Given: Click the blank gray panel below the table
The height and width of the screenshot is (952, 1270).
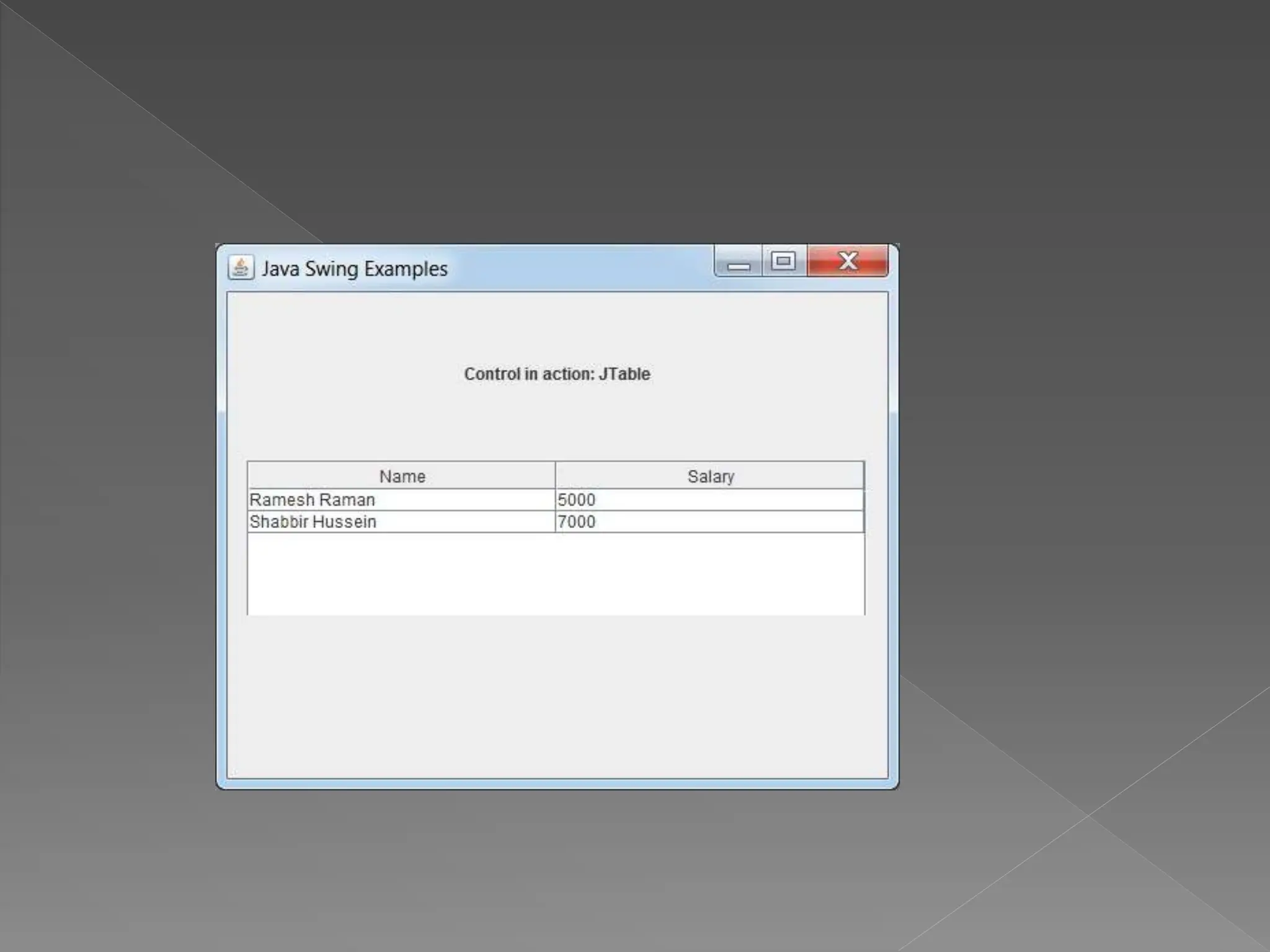Looking at the screenshot, I should pos(557,697).
